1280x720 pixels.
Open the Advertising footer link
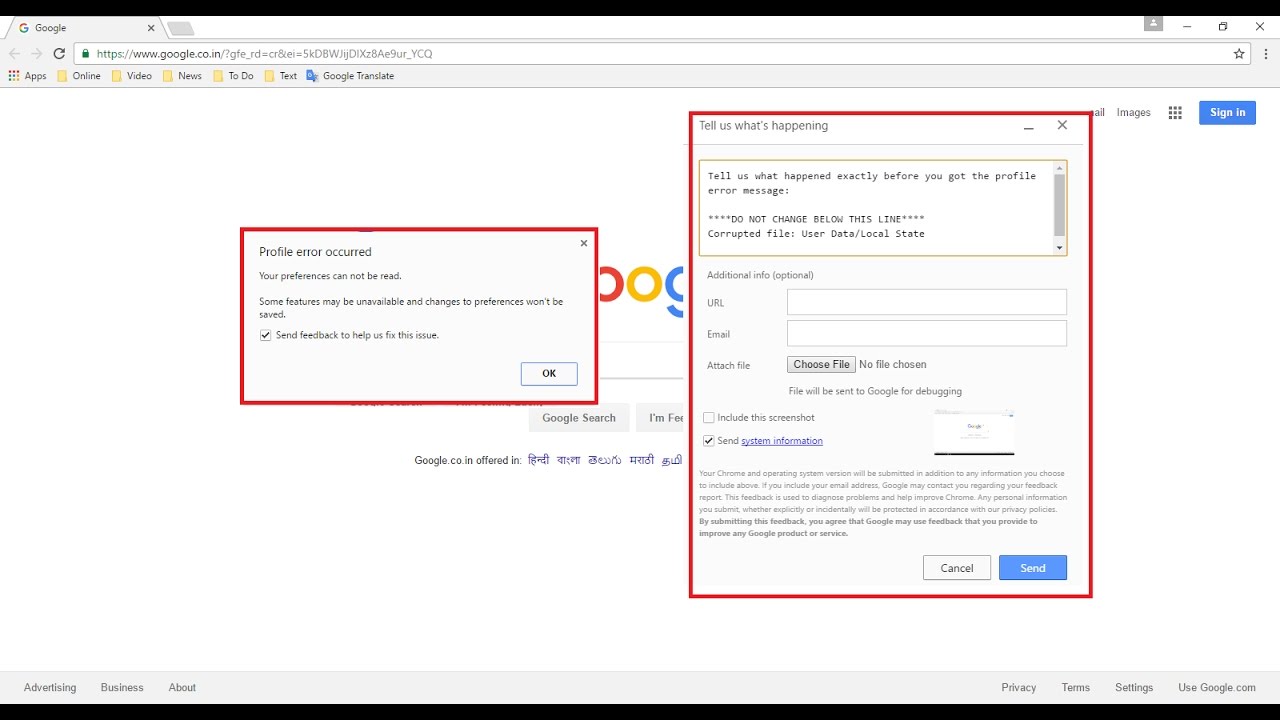point(50,688)
